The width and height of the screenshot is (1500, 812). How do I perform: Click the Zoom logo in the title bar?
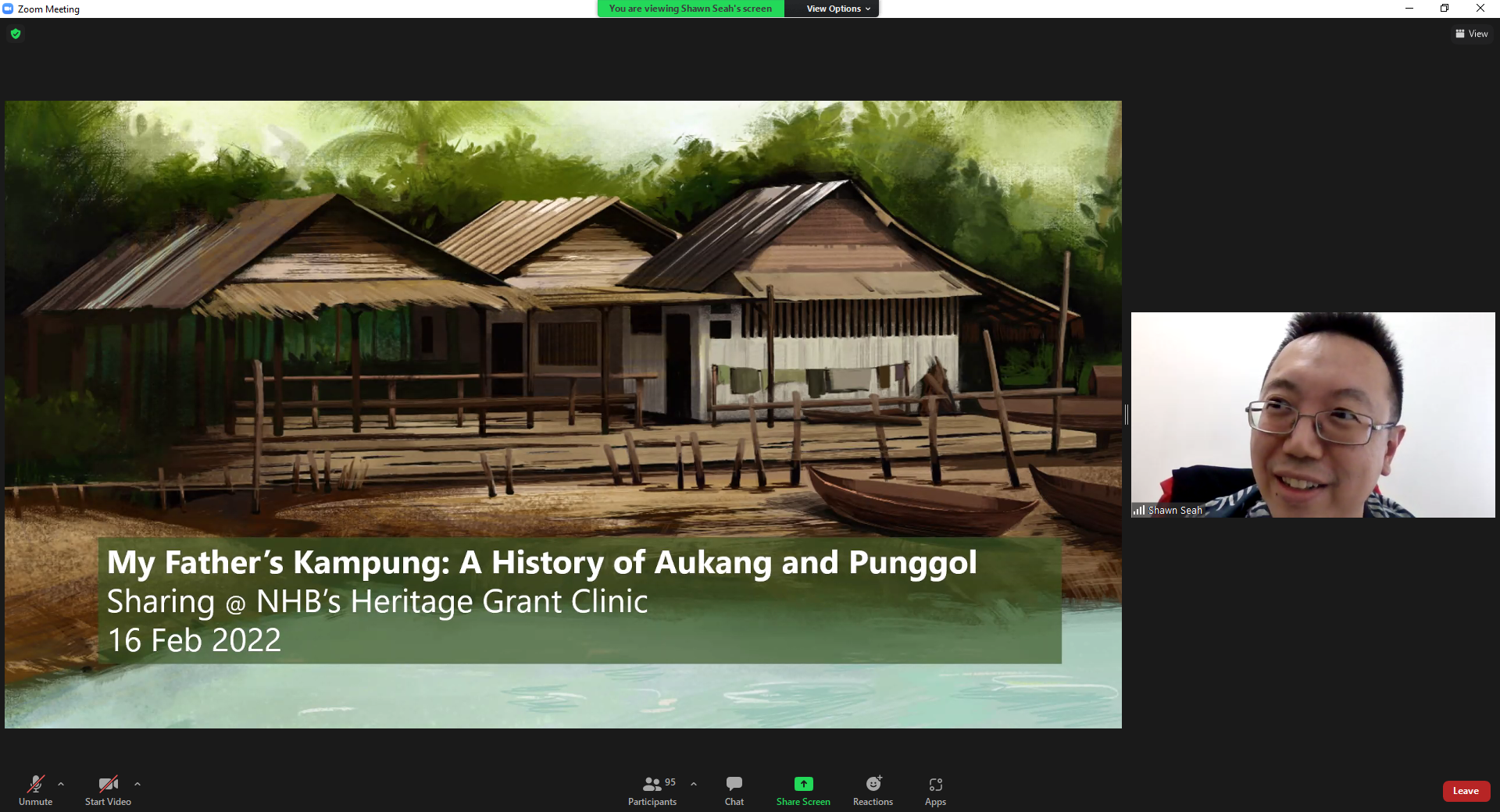click(x=8, y=9)
